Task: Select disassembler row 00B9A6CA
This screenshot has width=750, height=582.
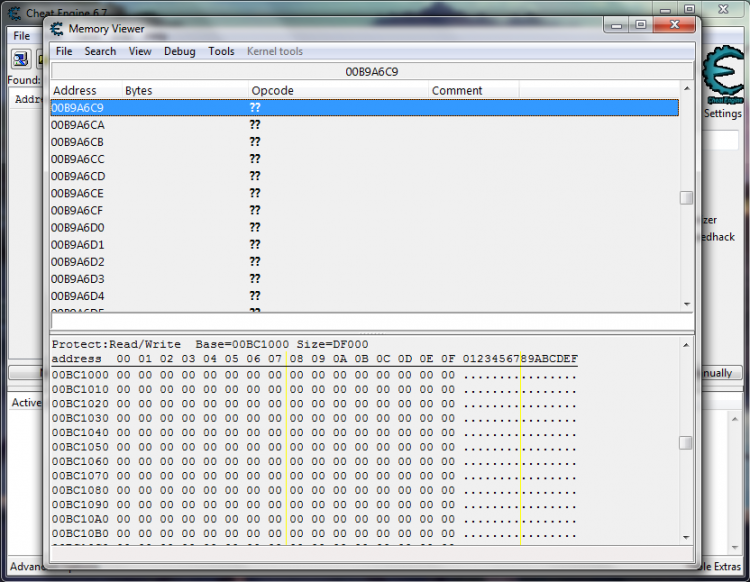Action: pyautogui.click(x=364, y=125)
